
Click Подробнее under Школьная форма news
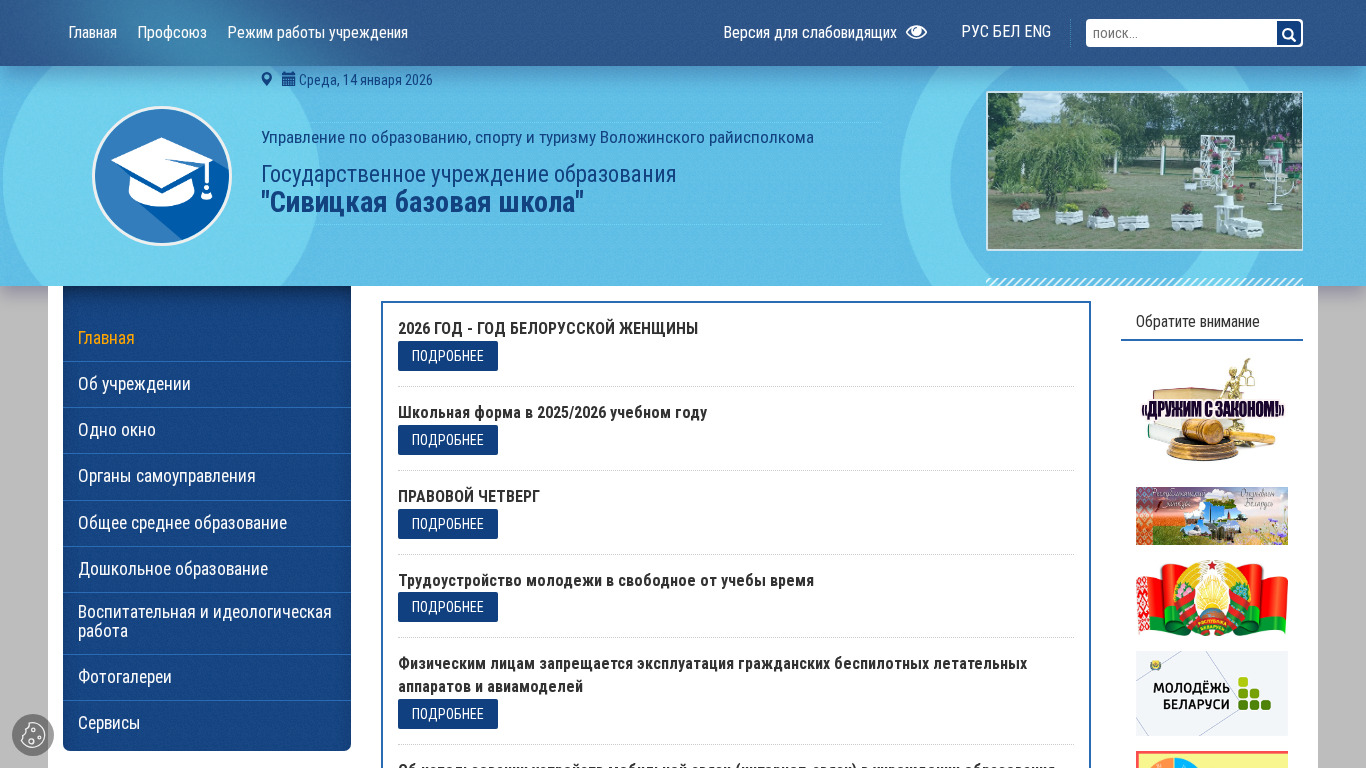[448, 440]
